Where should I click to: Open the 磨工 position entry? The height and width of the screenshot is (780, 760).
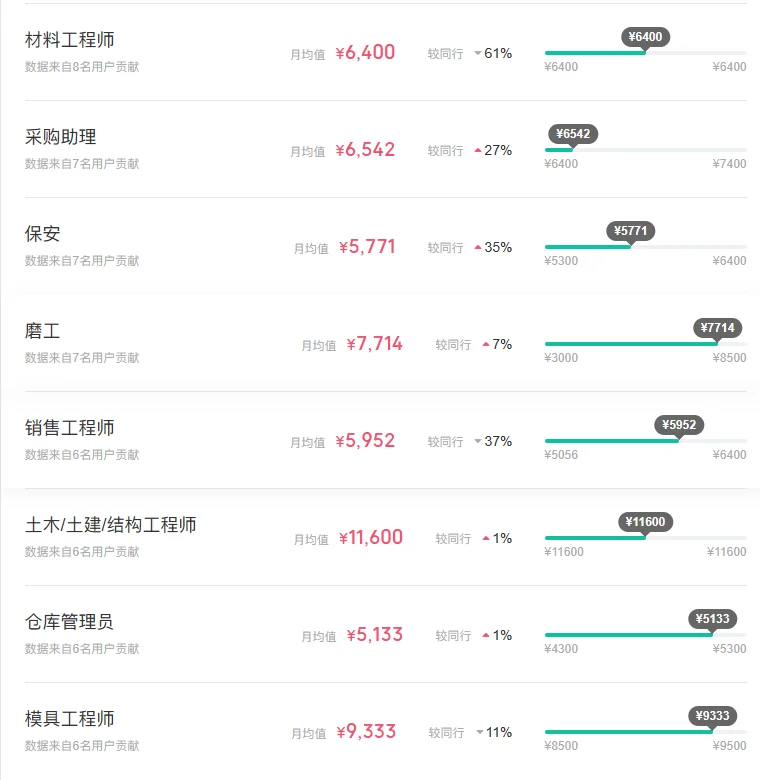[x=43, y=331]
